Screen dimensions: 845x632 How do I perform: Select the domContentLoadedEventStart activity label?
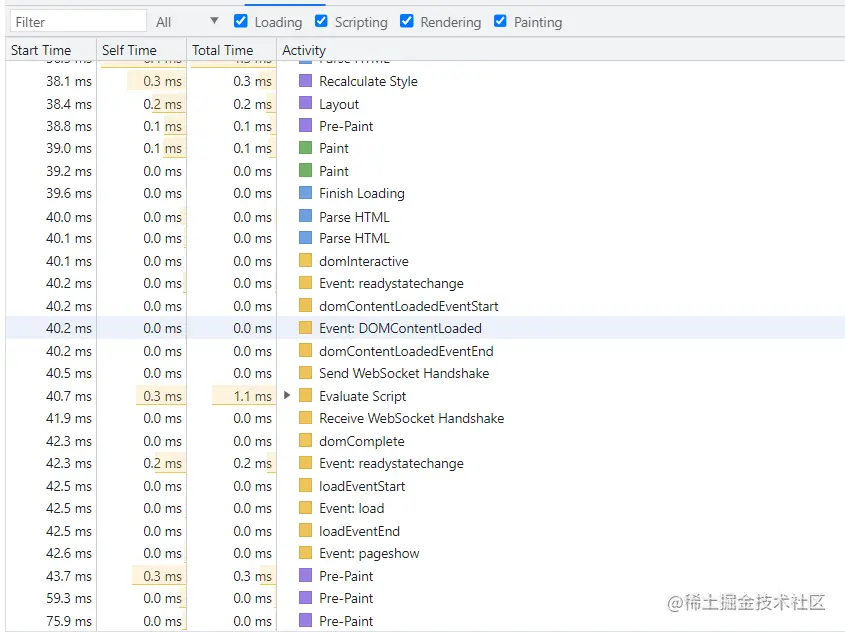click(408, 306)
